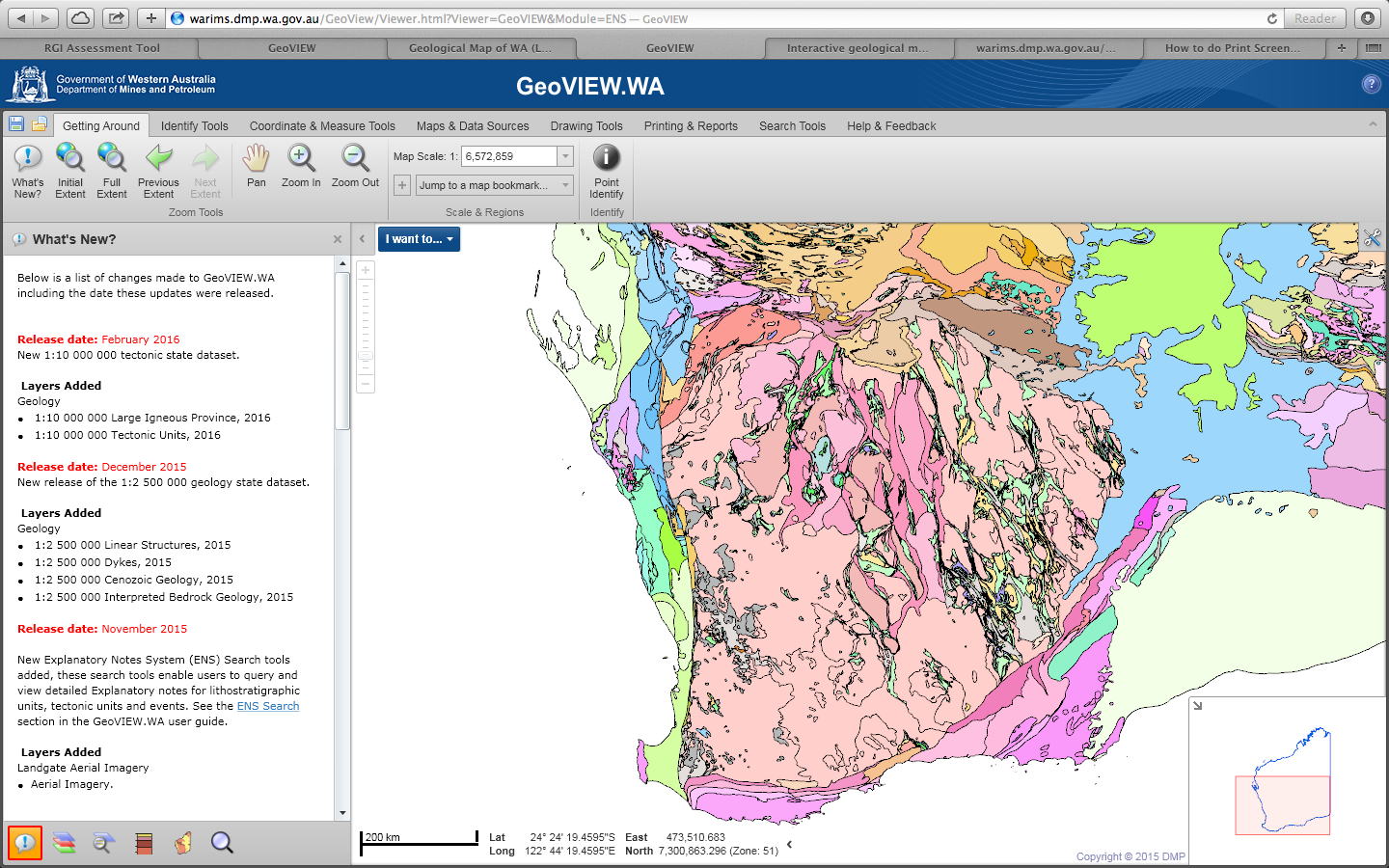1389x868 pixels.
Task: Select the Pan hand tool
Action: pos(256,166)
